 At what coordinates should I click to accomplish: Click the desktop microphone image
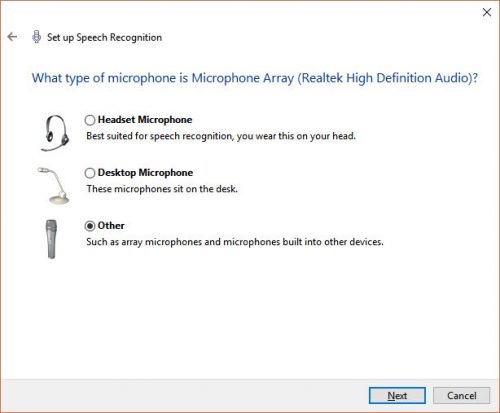tap(54, 185)
